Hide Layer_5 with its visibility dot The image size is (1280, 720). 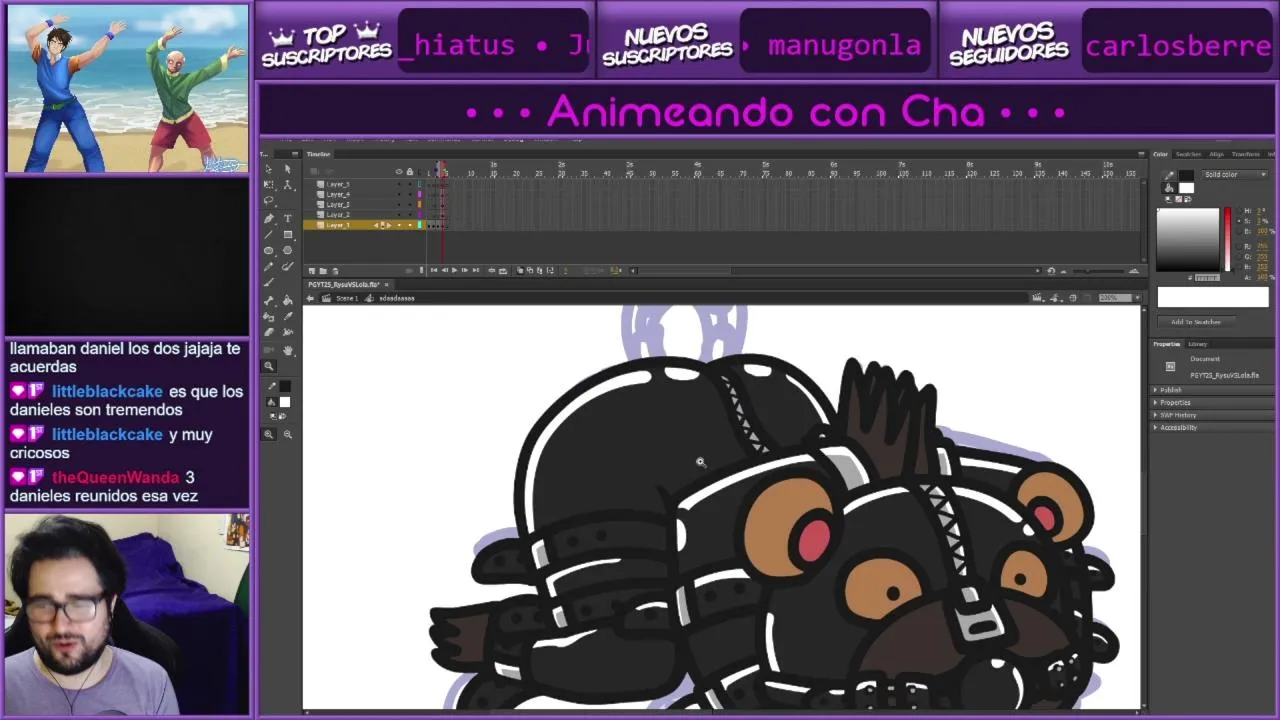click(x=399, y=184)
